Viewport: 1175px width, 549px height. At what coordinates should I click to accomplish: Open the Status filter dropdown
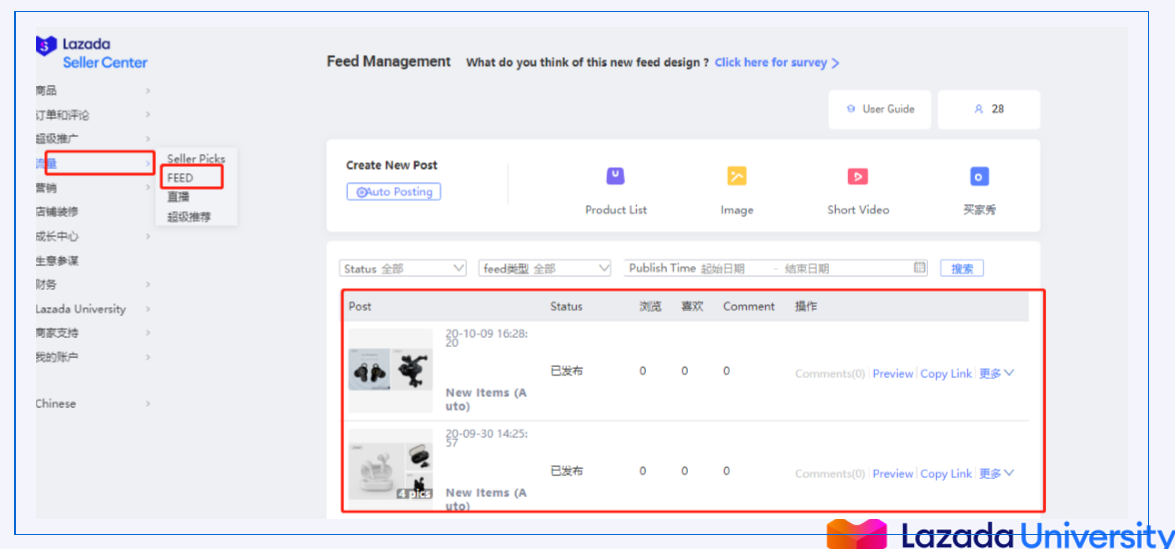point(403,268)
